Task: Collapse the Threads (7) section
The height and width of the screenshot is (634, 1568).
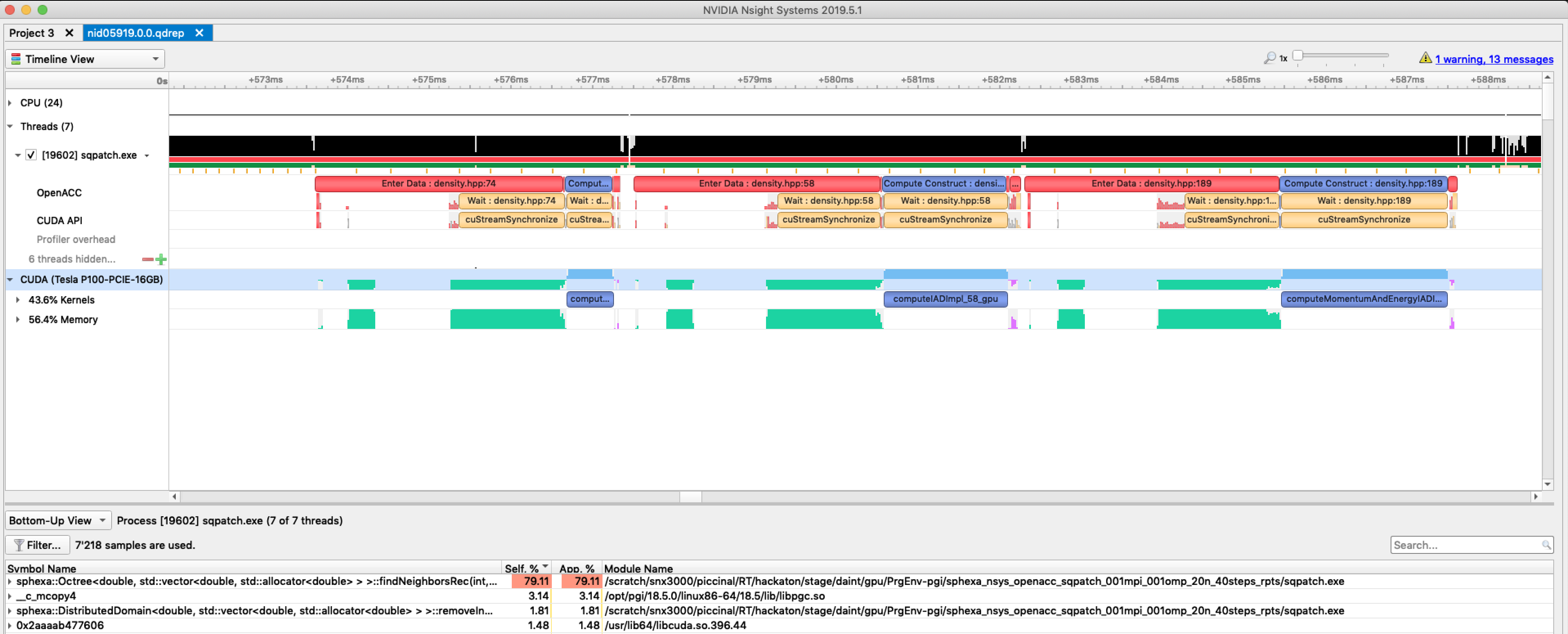Action: [x=10, y=126]
